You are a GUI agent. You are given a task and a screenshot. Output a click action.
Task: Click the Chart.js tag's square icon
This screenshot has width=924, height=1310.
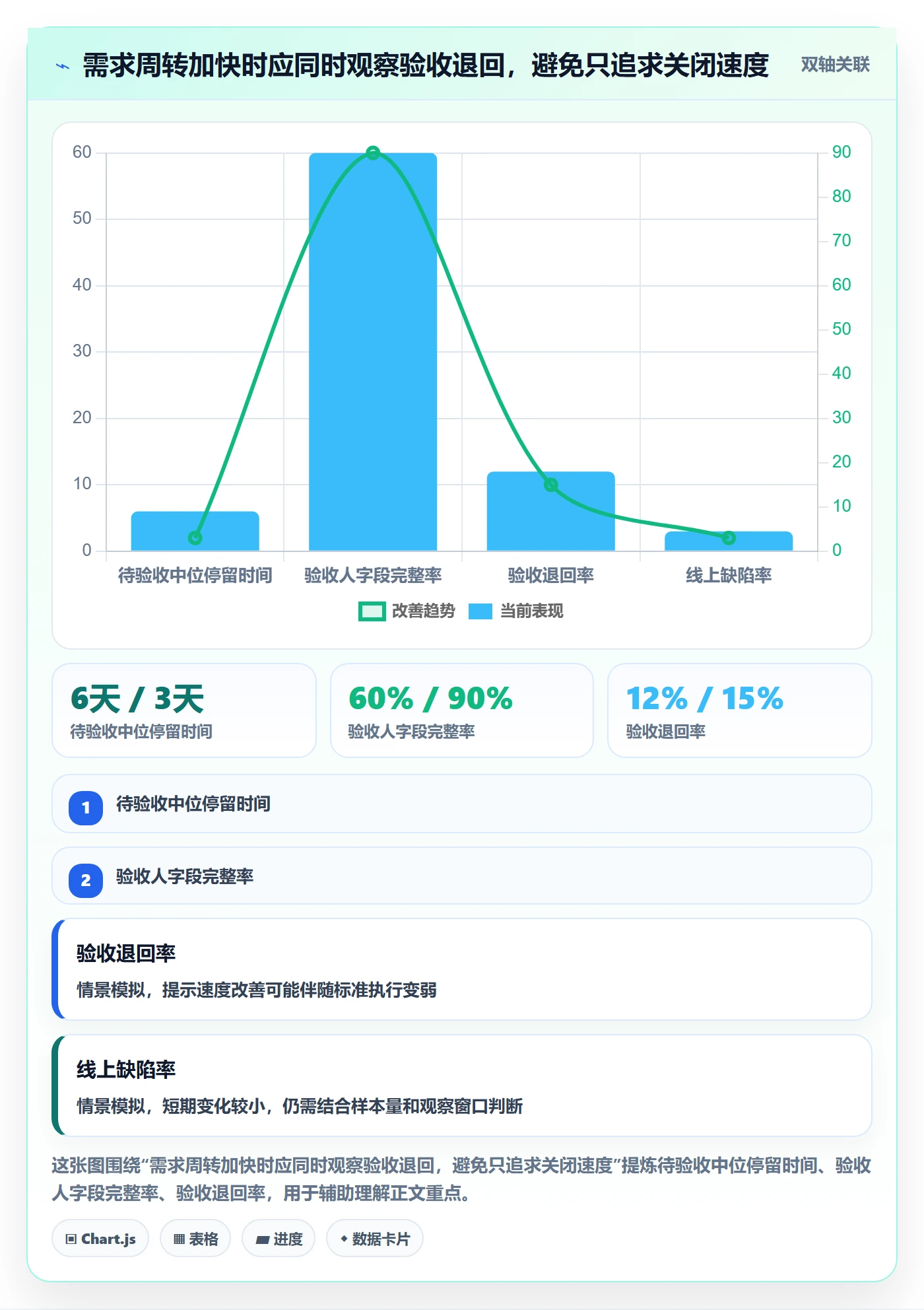tap(71, 1239)
